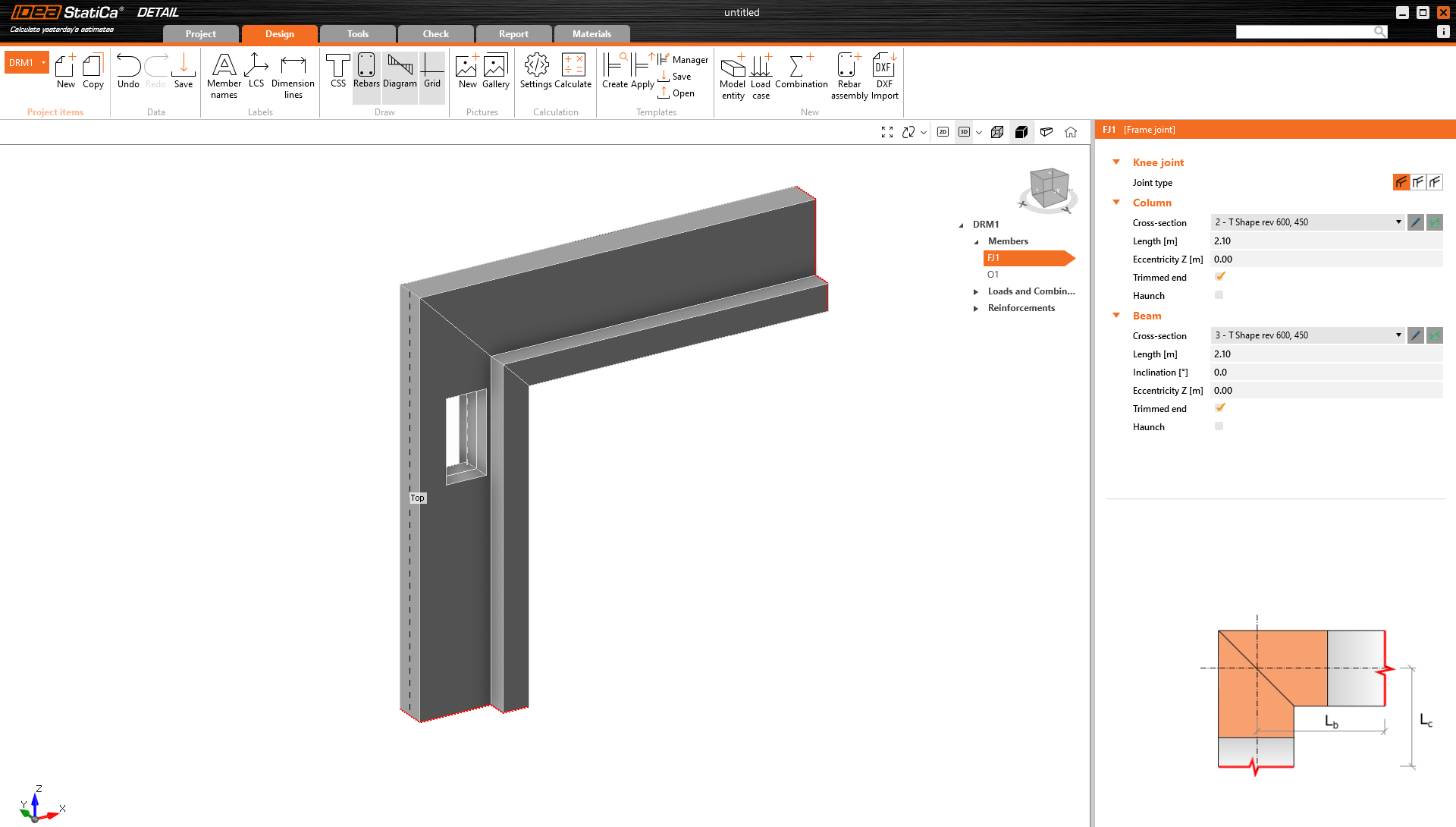
Task: Select the O1 member in tree
Action: 993,275
